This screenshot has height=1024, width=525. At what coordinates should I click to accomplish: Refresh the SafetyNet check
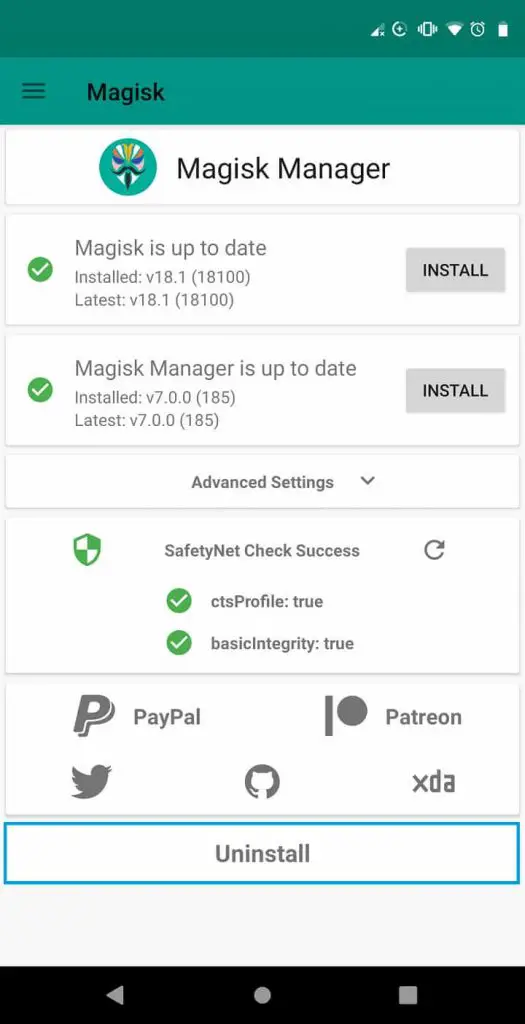(434, 550)
